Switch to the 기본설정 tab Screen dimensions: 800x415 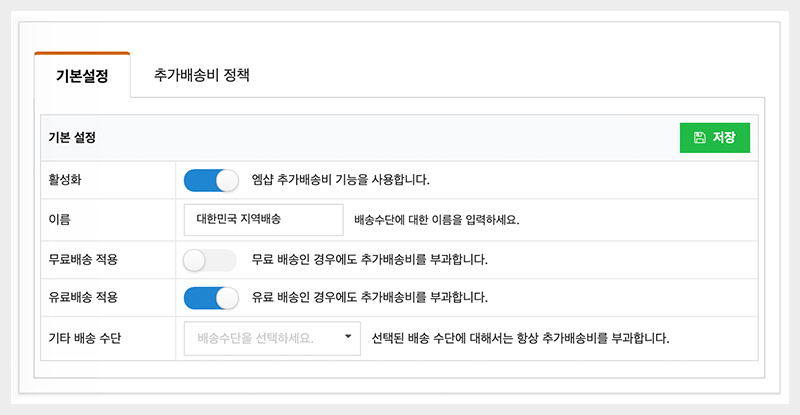click(82, 75)
